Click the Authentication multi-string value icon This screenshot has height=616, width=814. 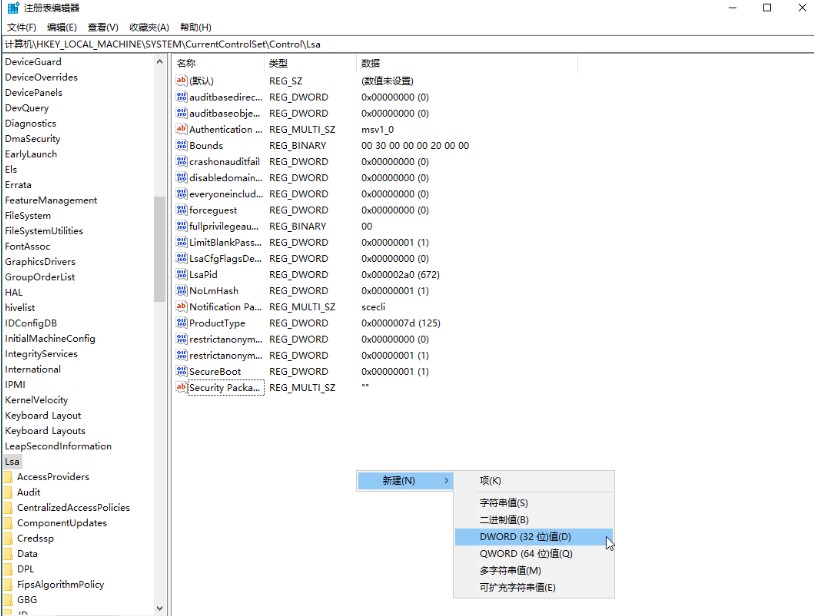pos(183,129)
